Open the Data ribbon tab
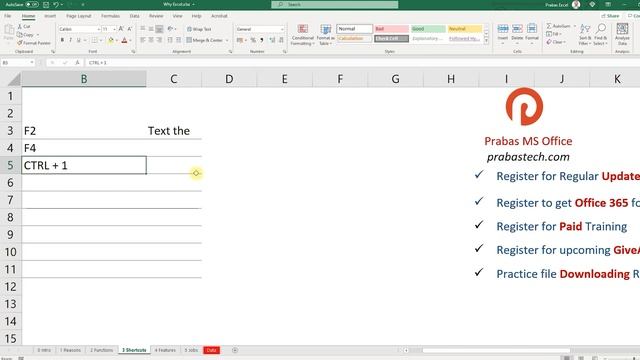Screen dimensions: 640x360 pyautogui.click(x=134, y=16)
